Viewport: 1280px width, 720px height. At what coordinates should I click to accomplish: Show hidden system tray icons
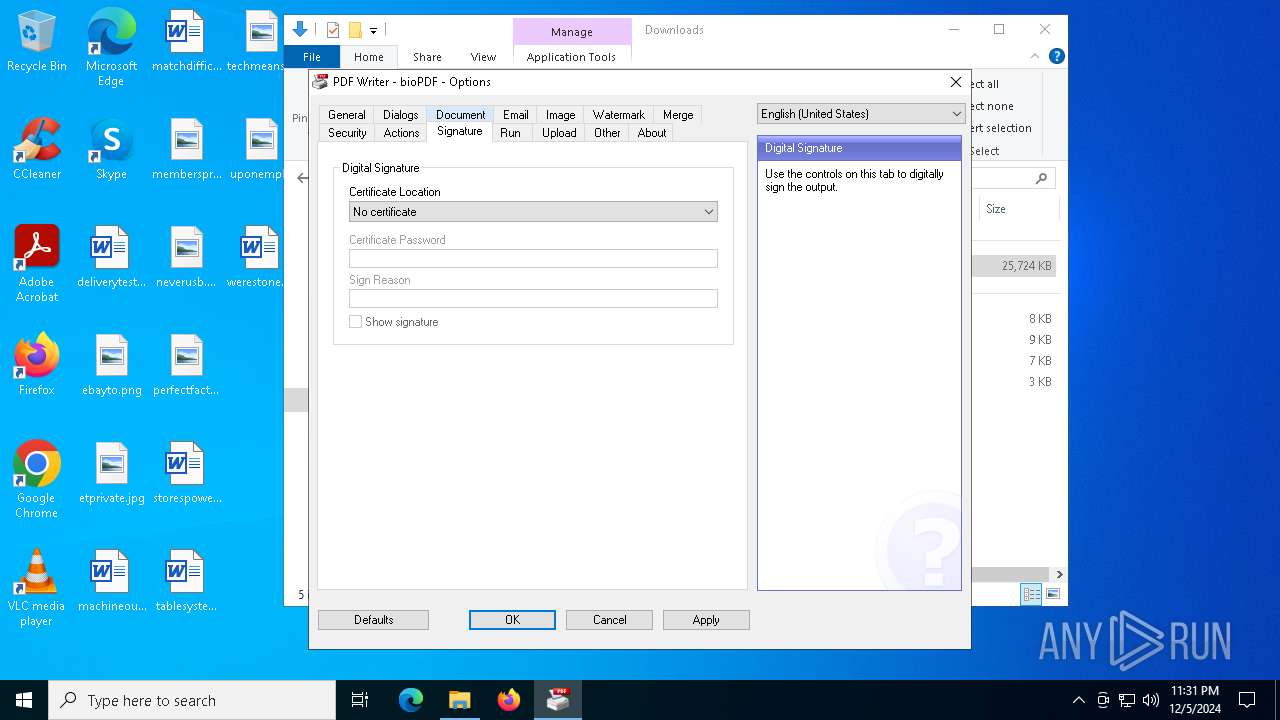click(x=1078, y=700)
